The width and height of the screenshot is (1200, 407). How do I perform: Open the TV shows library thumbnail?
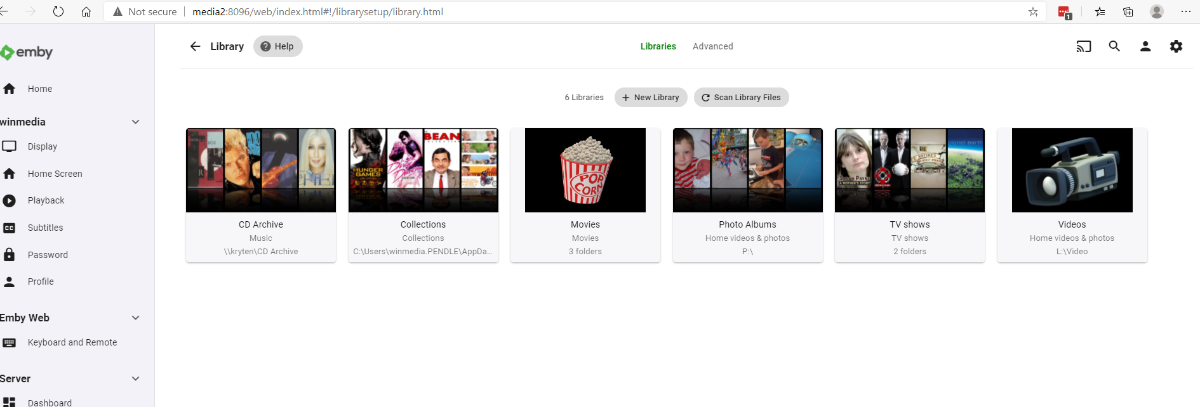[909, 170]
